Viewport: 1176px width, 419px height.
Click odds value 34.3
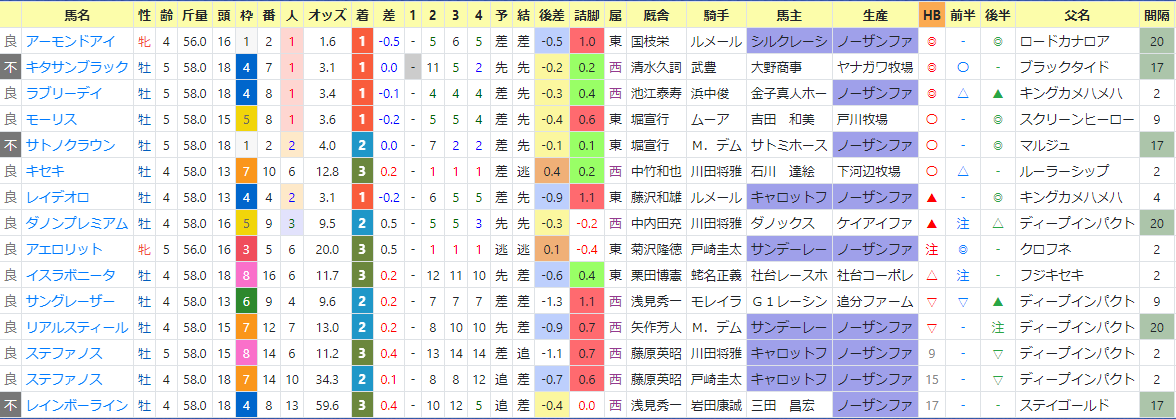tap(327, 379)
